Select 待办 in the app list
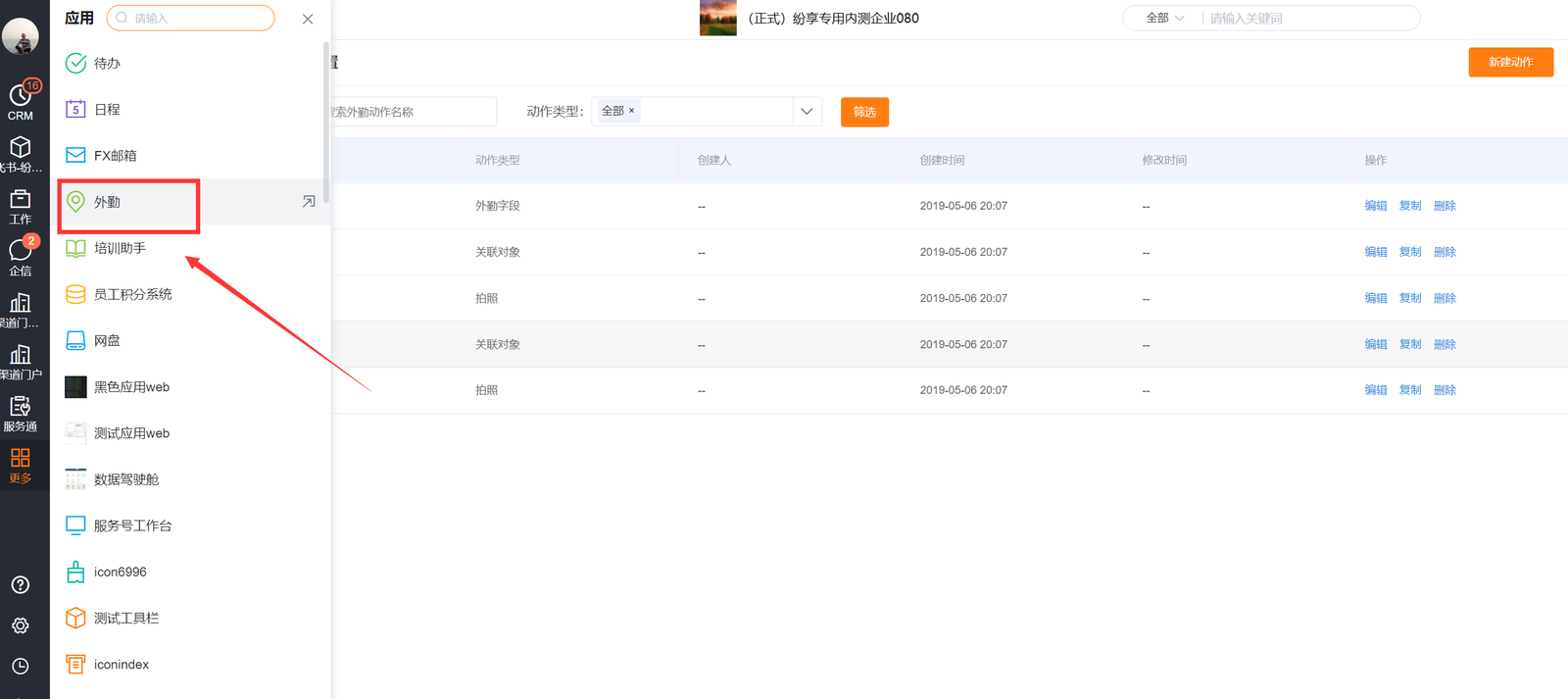Image resolution: width=1568 pixels, height=699 pixels. click(x=107, y=64)
